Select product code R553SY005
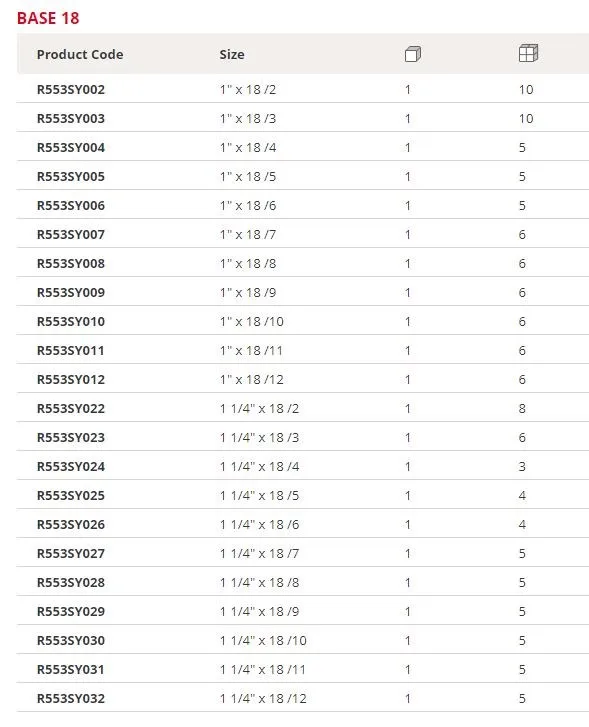589x727 pixels. [x=70, y=177]
